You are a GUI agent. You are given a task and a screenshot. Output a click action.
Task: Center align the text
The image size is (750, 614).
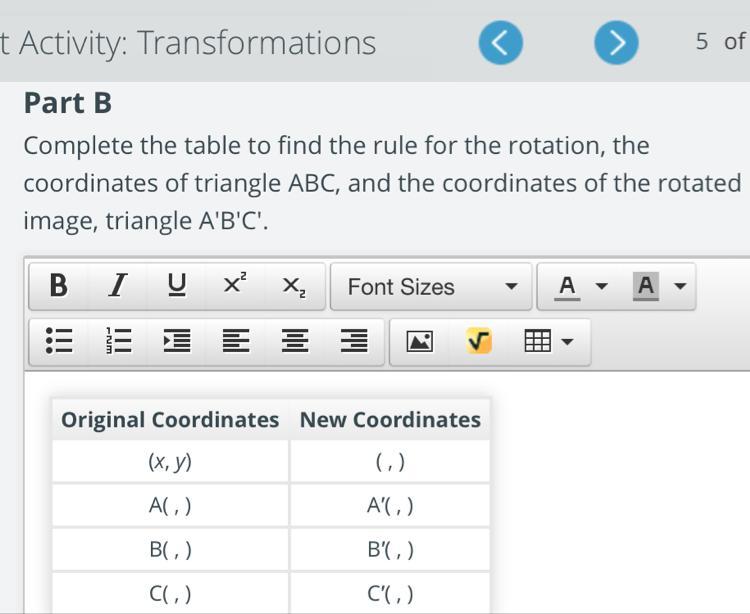295,341
